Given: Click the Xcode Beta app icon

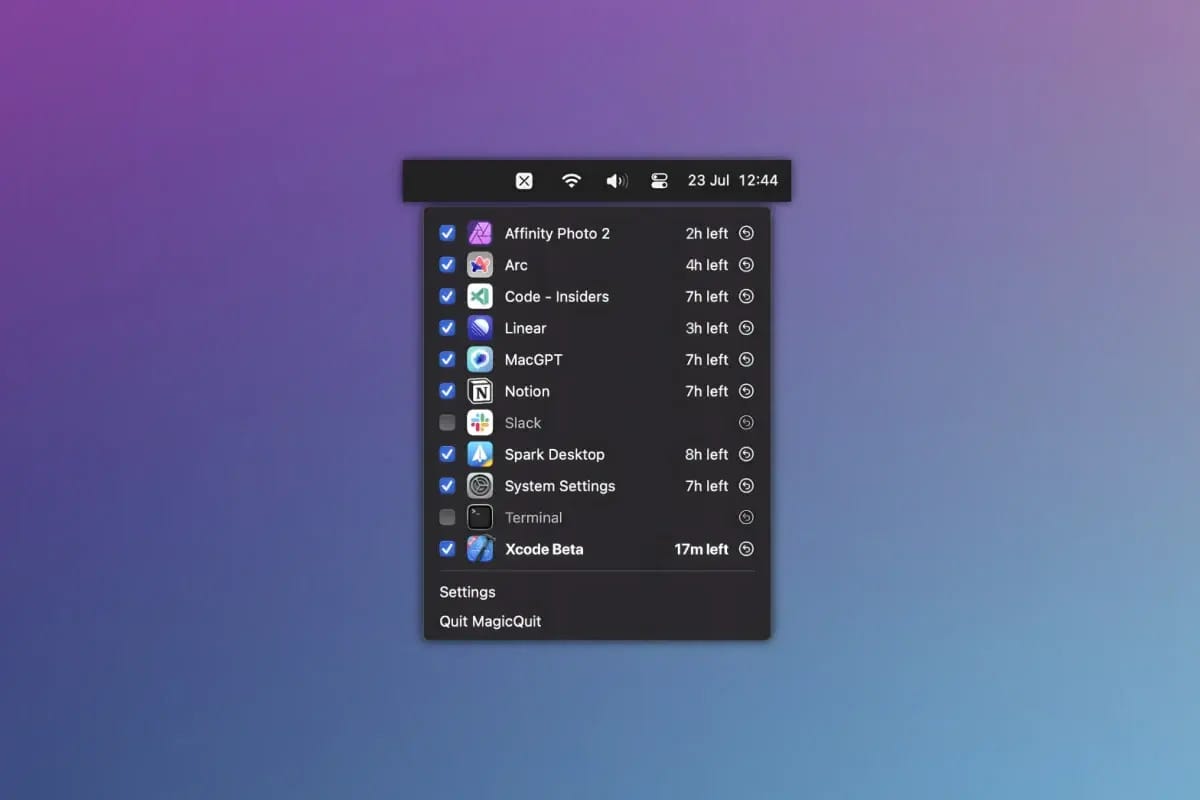Looking at the screenshot, I should coord(481,549).
